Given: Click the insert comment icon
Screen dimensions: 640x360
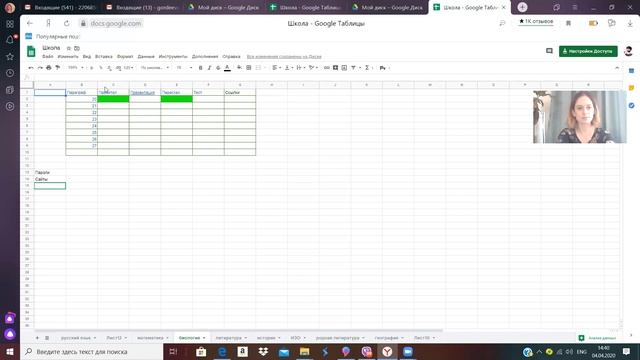Looking at the screenshot, I should coord(336,68).
